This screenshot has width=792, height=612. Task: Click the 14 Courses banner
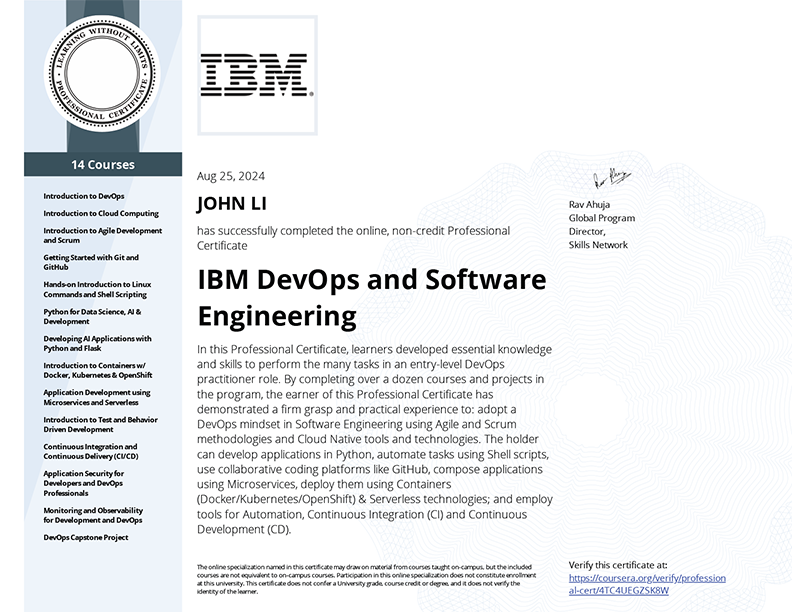[x=103, y=165]
